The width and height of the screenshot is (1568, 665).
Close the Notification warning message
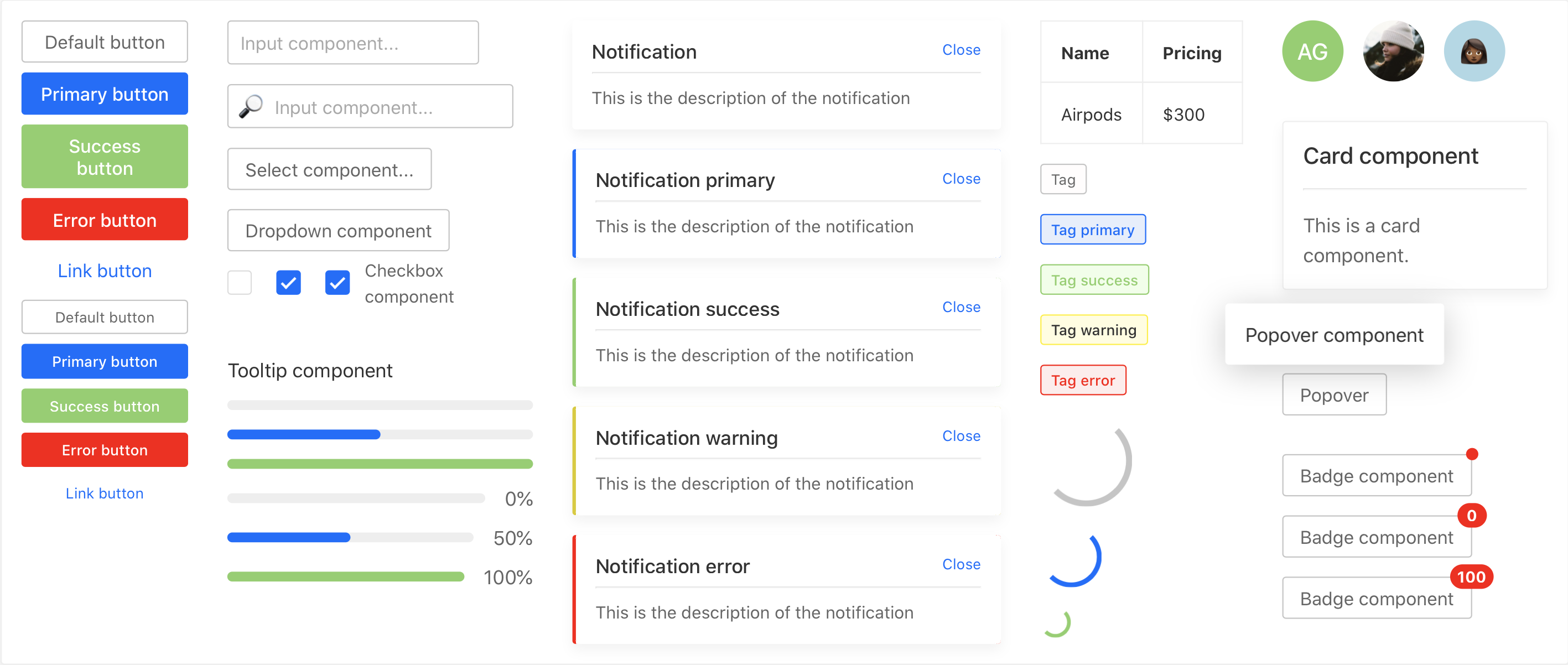point(960,435)
